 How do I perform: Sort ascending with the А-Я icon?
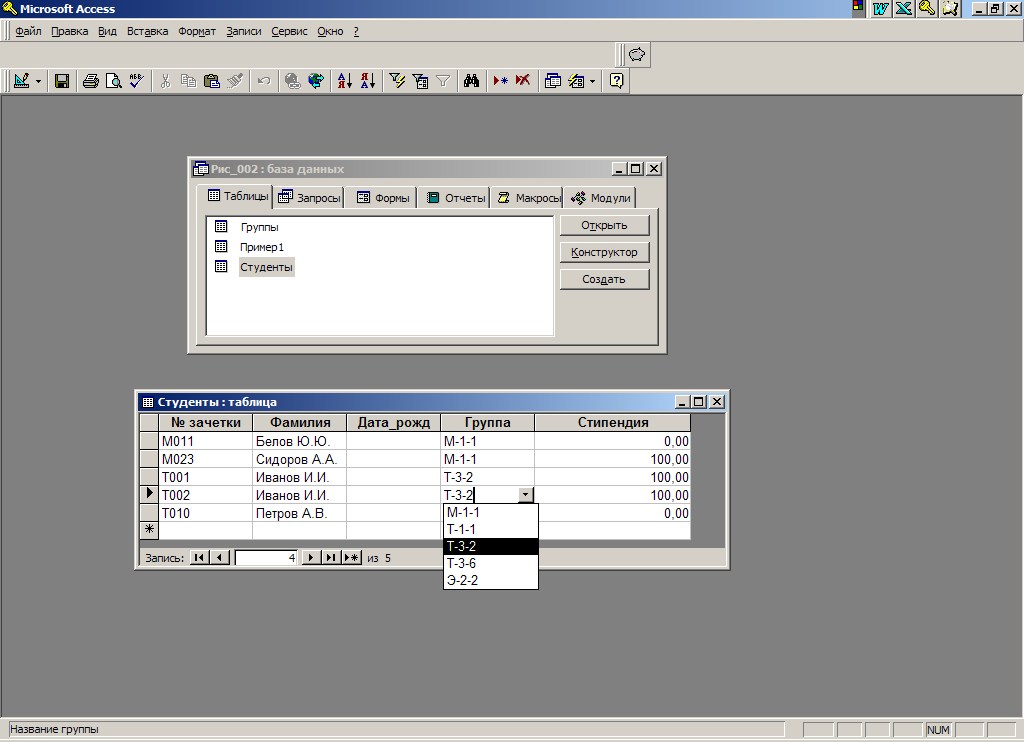[x=345, y=81]
